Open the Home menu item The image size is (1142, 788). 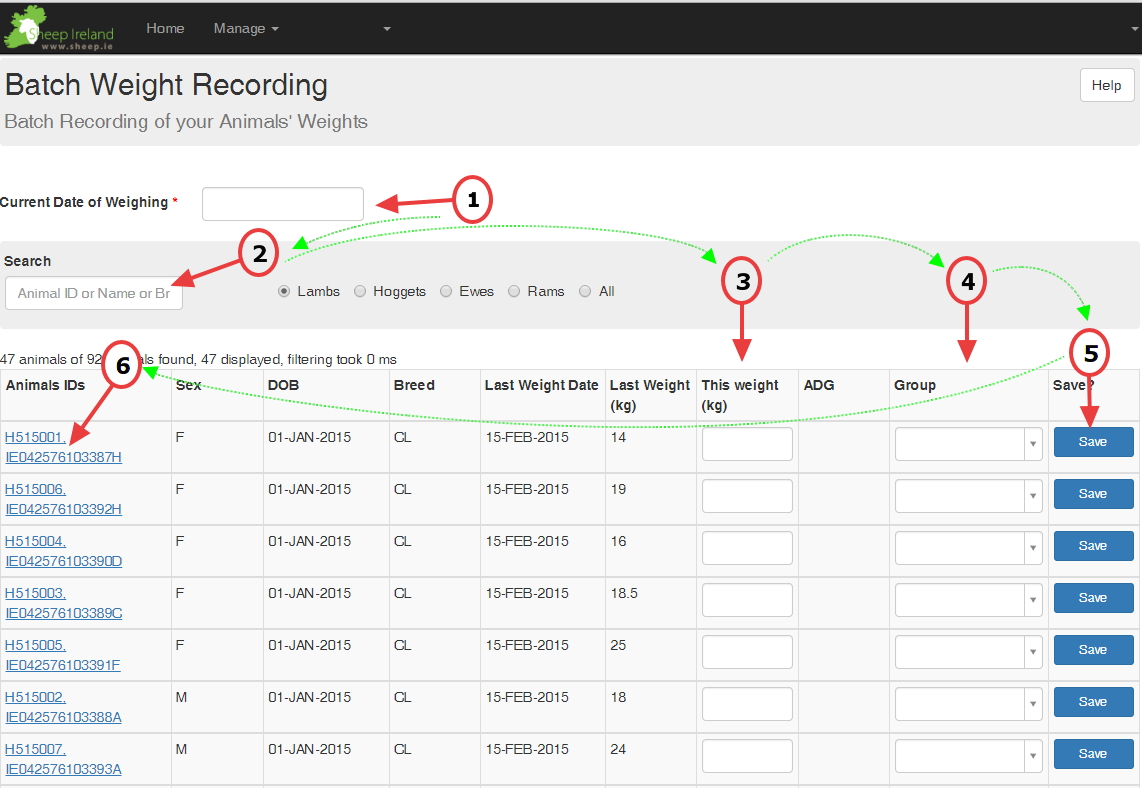(165, 28)
